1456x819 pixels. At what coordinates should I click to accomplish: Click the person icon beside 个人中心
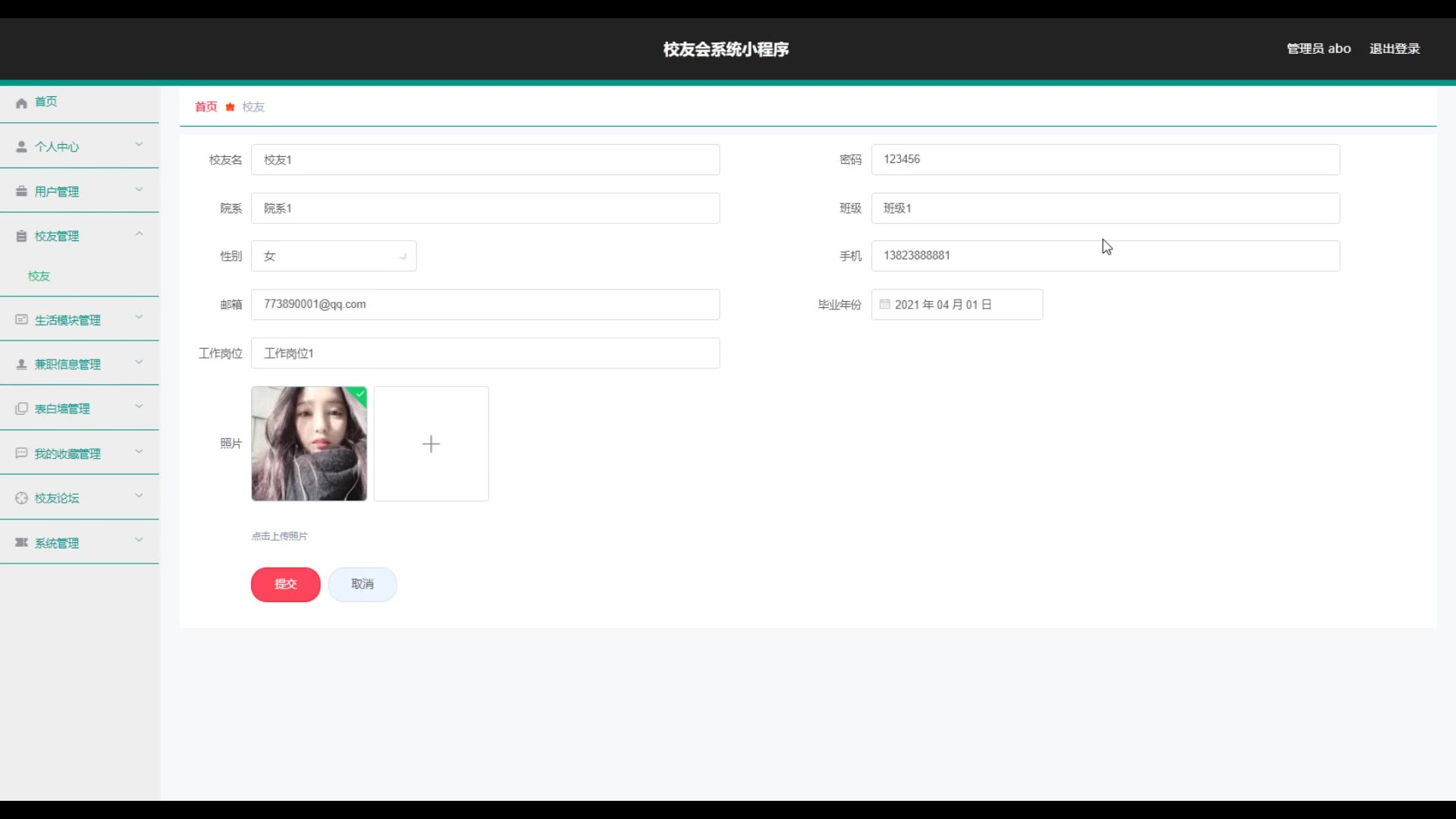[x=21, y=146]
